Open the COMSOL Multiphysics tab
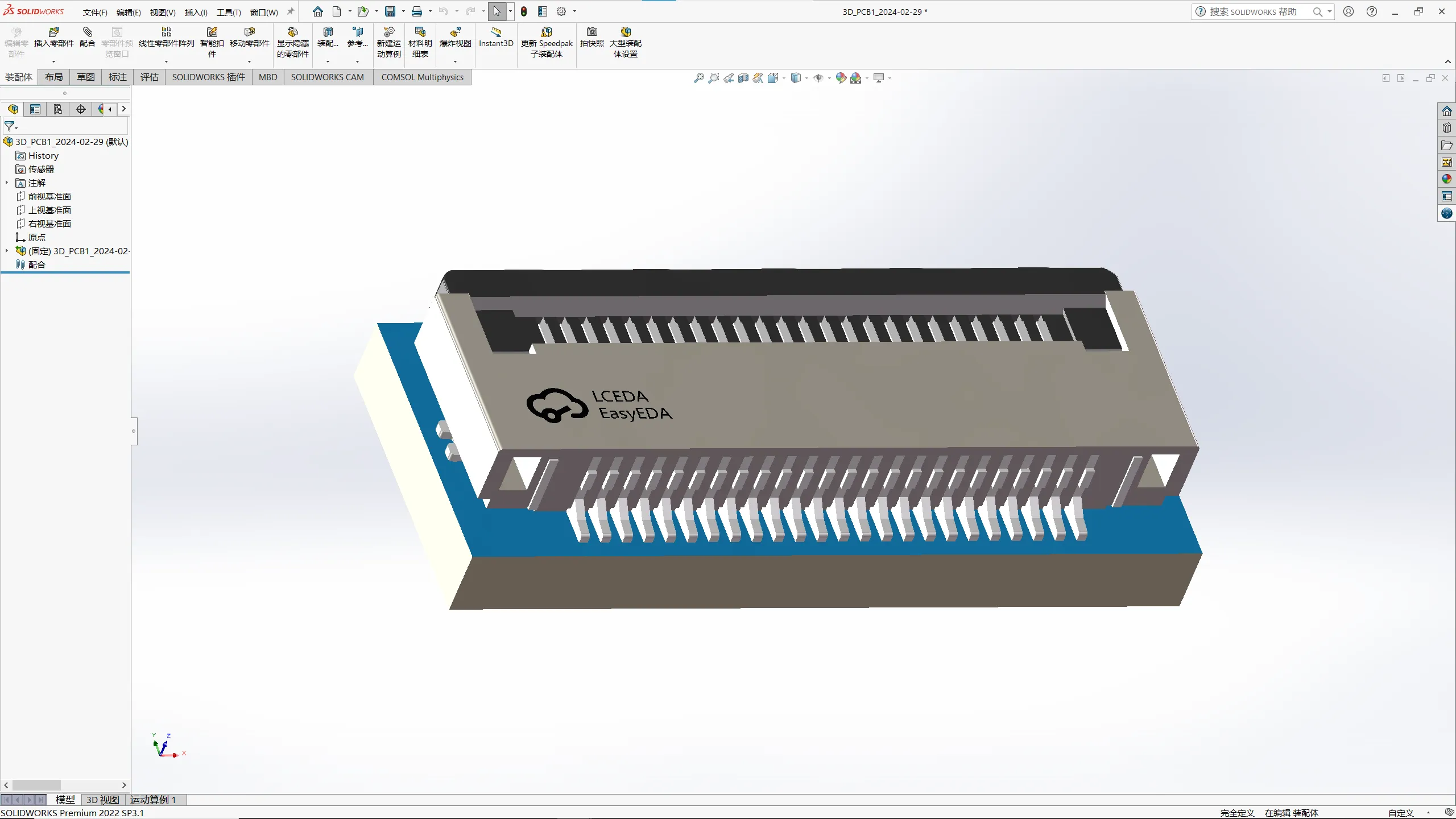Image resolution: width=1456 pixels, height=819 pixels. tap(422, 77)
